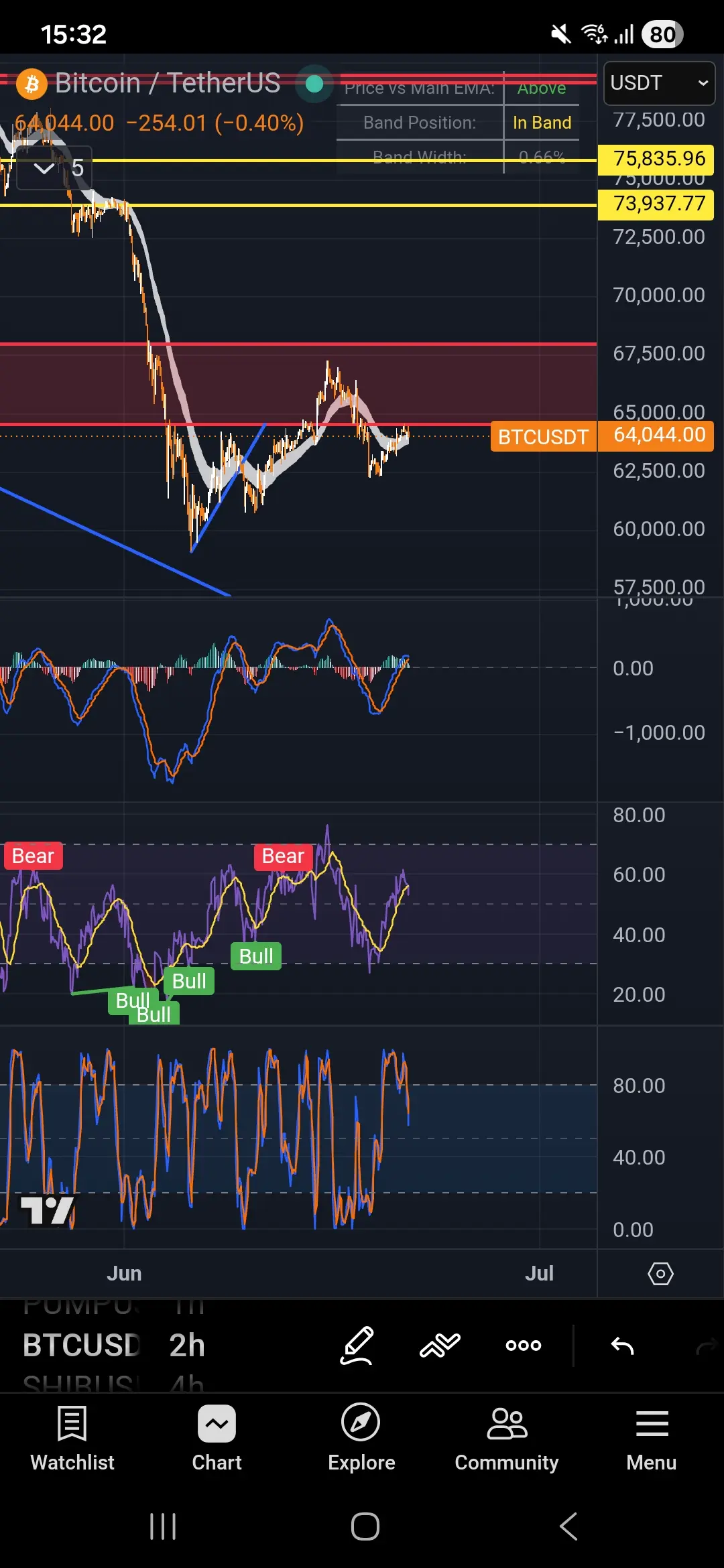Click the first Bear label on RSI
Image resolution: width=724 pixels, height=1568 pixels.
(33, 856)
